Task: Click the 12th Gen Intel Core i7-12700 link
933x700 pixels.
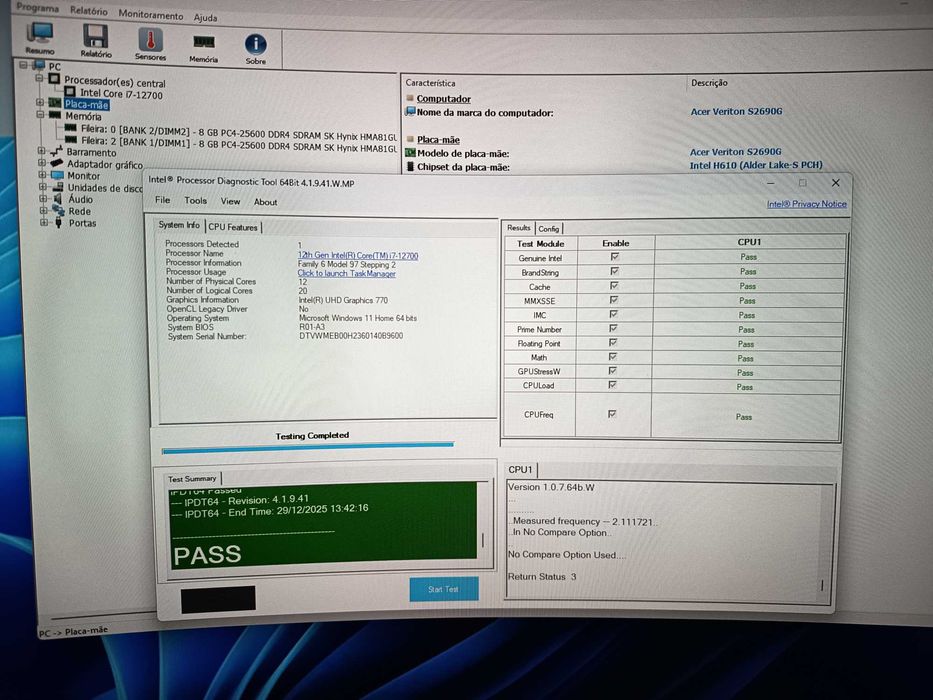Action: (x=358, y=255)
